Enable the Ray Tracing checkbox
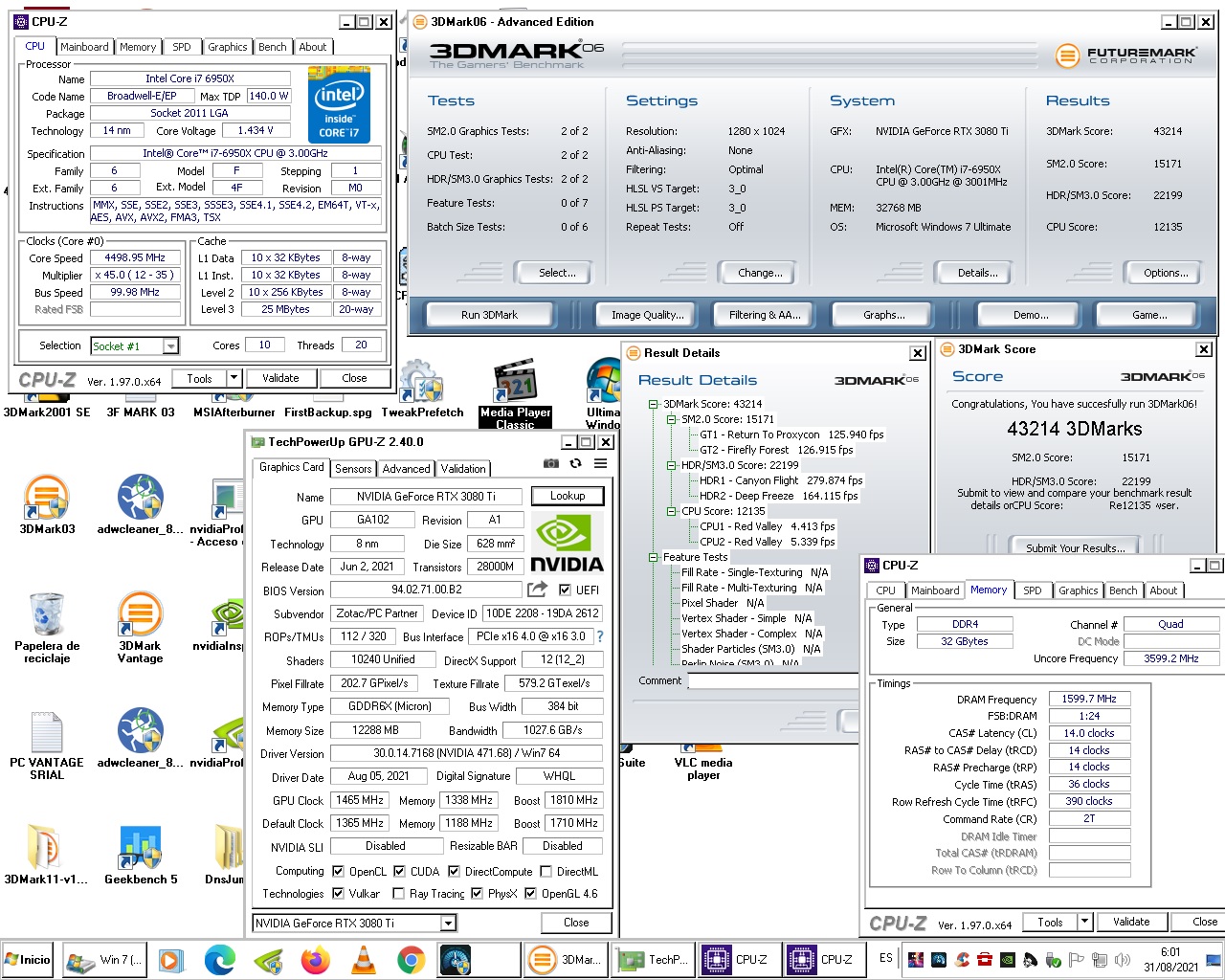The width and height of the screenshot is (1225, 980). [398, 894]
